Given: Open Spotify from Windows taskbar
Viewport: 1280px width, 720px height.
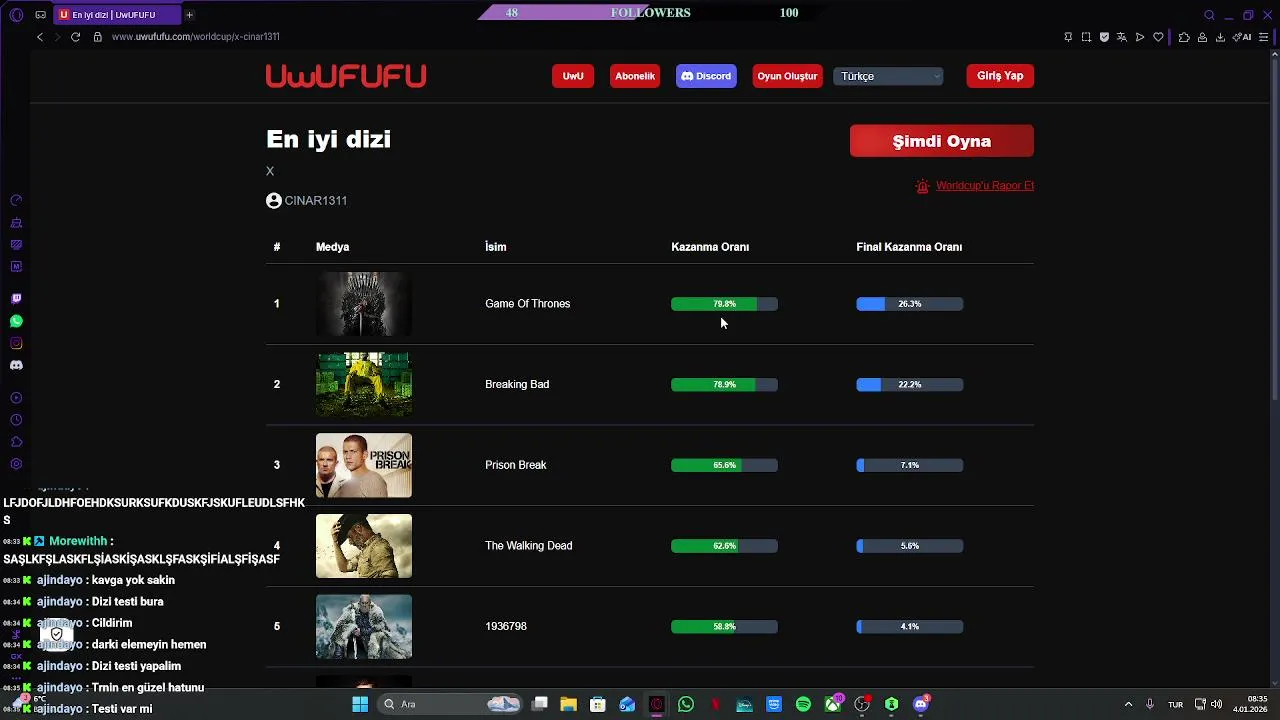Looking at the screenshot, I should click(803, 704).
